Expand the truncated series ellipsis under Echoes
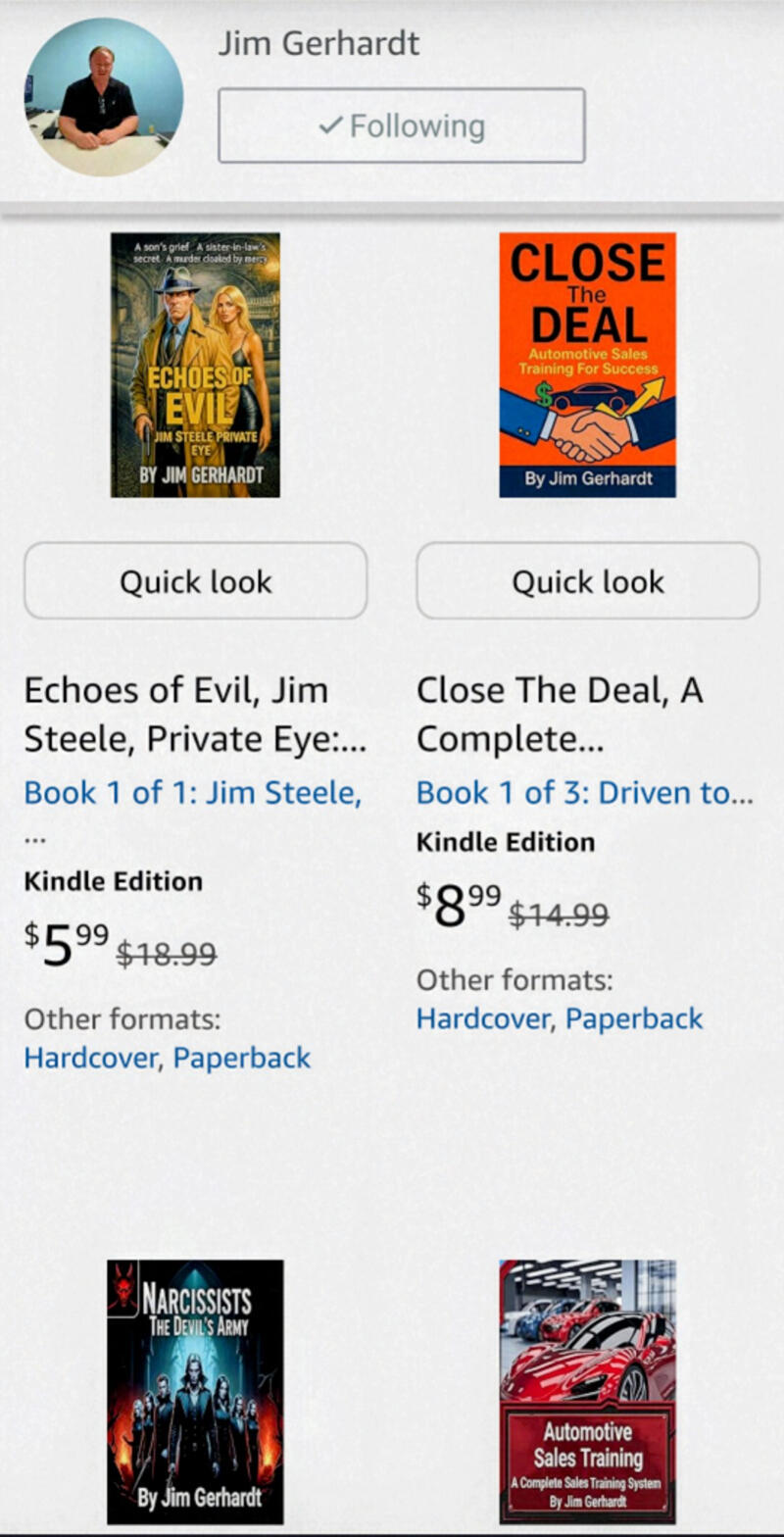784x1537 pixels. [35, 840]
